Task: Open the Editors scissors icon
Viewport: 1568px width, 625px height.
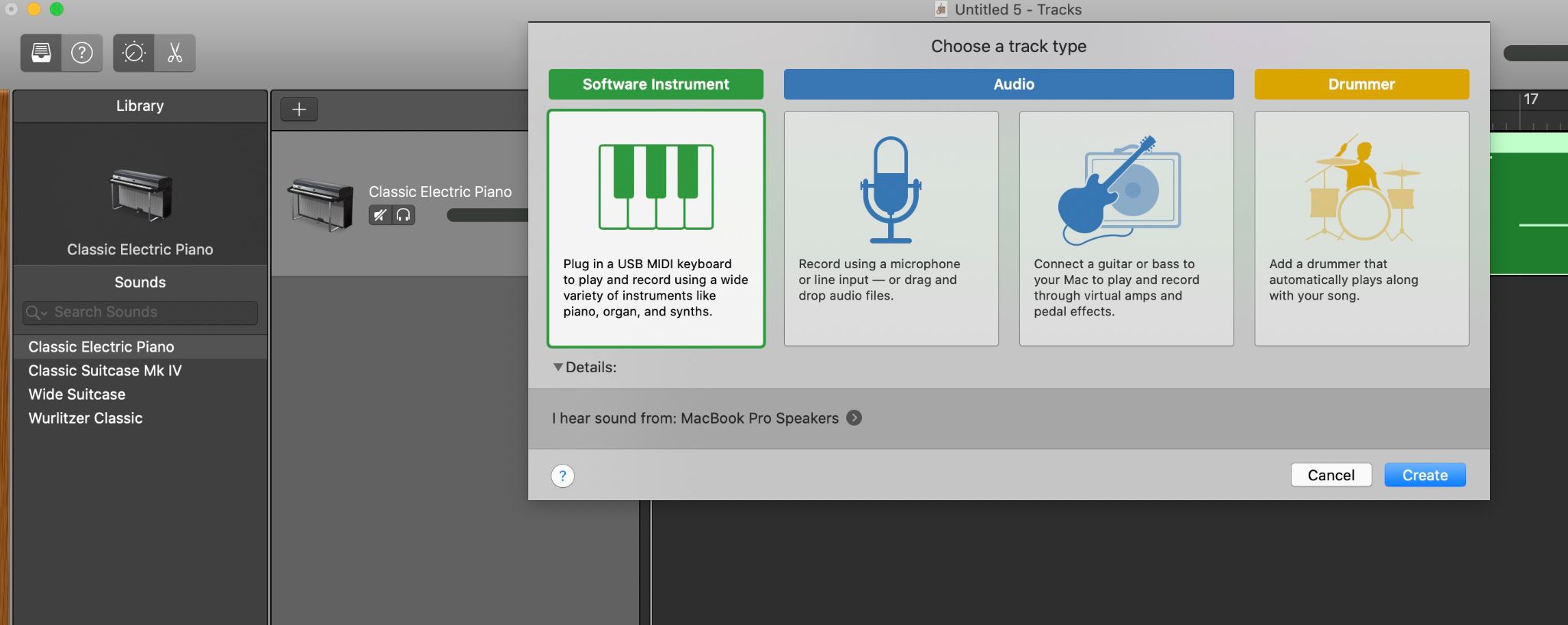Action: [175, 53]
